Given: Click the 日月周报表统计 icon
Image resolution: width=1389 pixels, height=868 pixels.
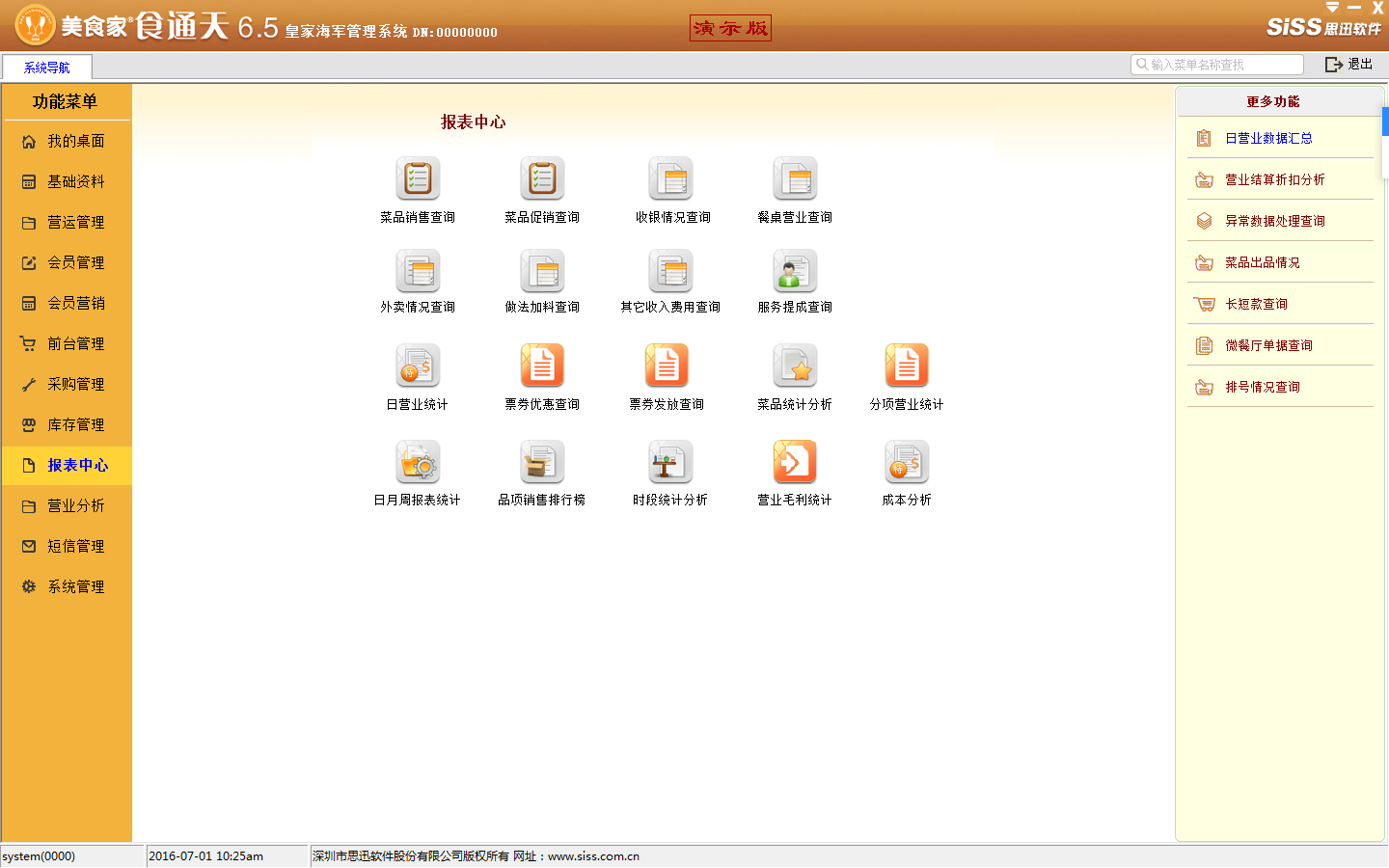Looking at the screenshot, I should click(418, 463).
